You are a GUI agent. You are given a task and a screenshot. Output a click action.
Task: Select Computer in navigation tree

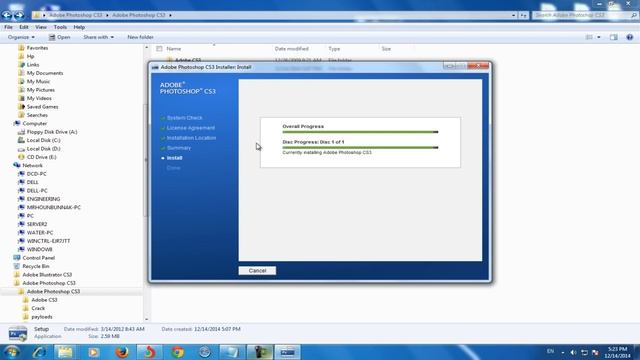click(x=35, y=123)
